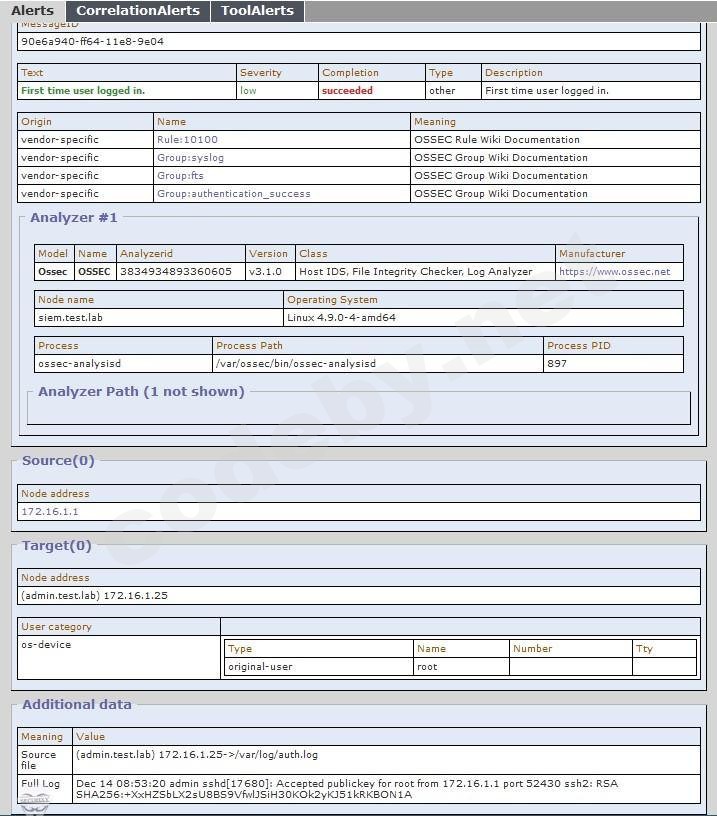Open the Group:authentication_success link

[233, 194]
